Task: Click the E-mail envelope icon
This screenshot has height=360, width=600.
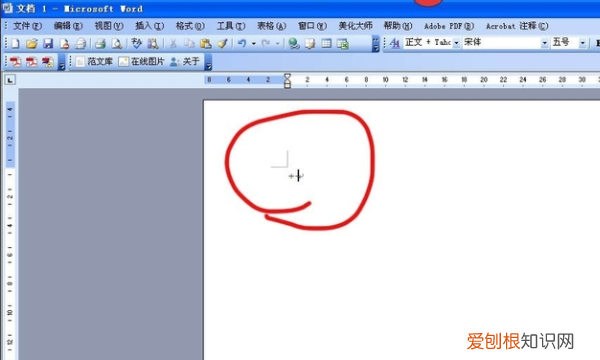Action: (80, 44)
